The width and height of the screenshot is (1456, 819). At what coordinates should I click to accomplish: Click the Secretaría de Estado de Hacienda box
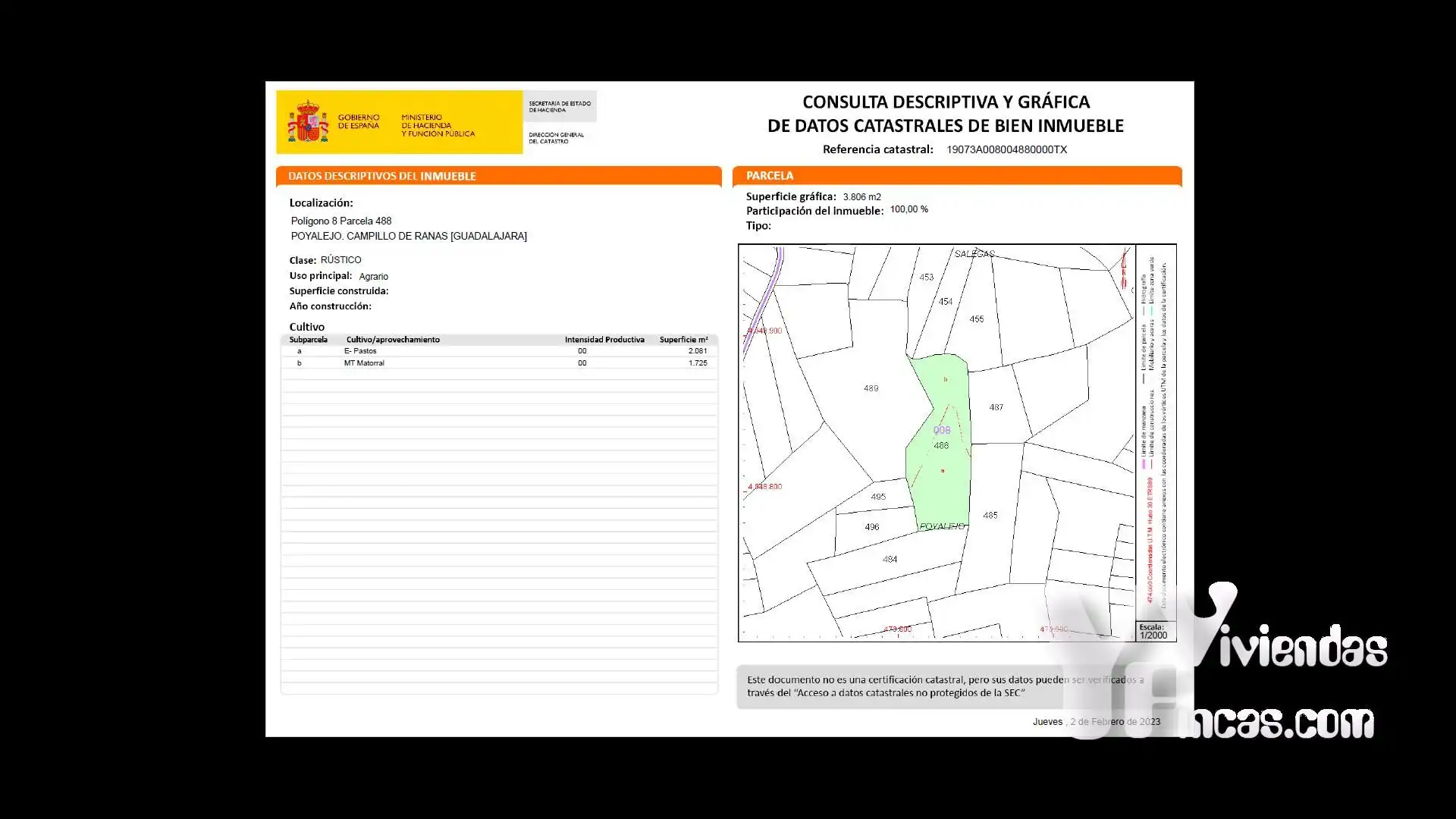tap(560, 107)
